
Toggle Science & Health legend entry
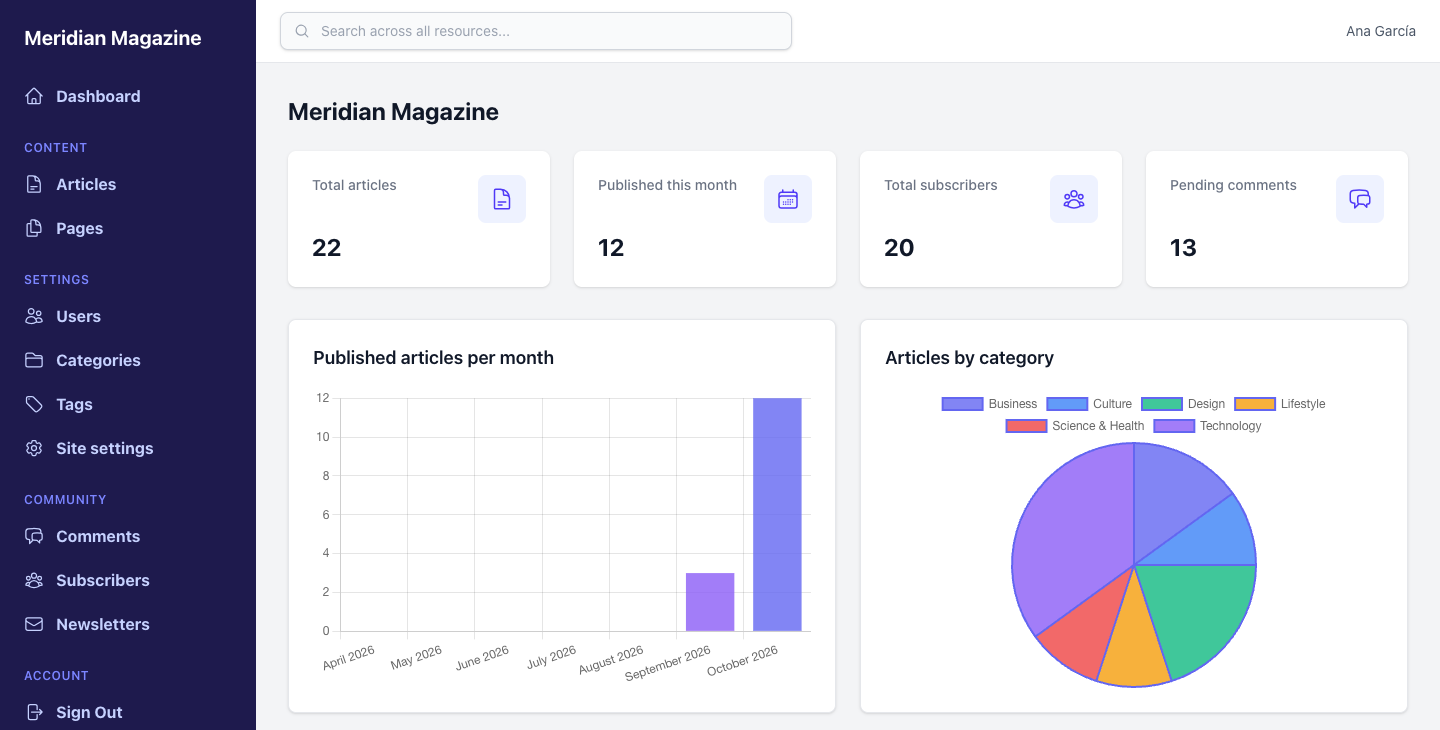(1075, 426)
